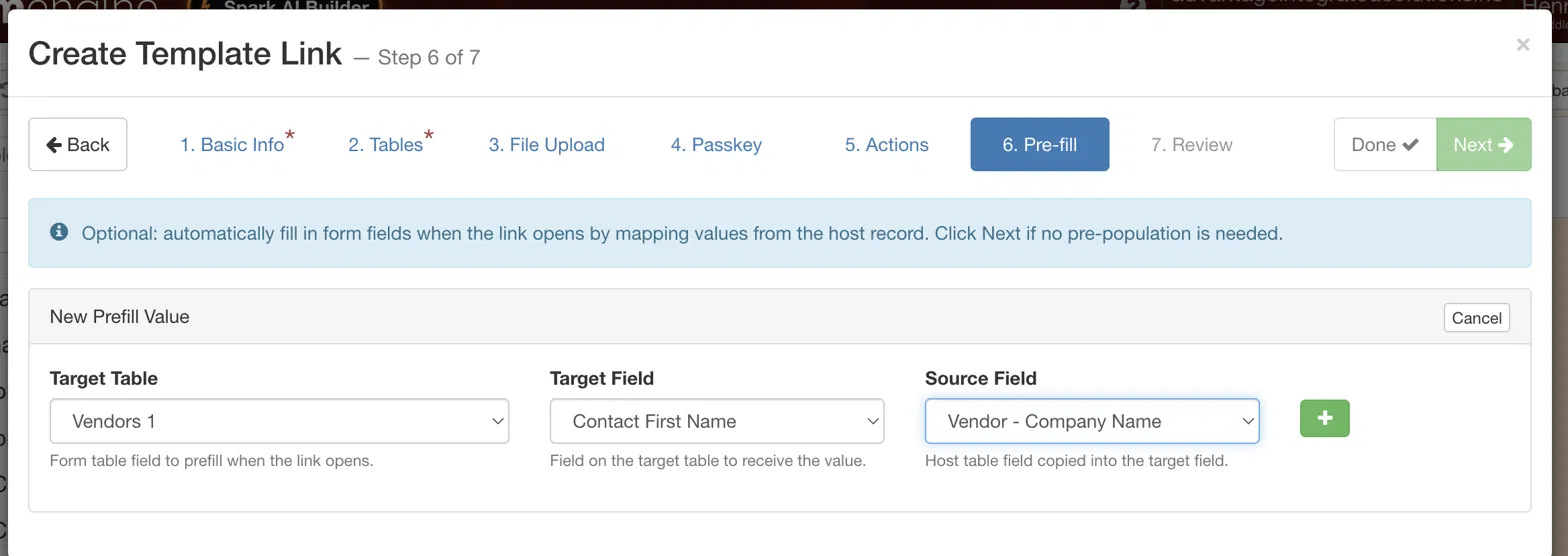The image size is (1568, 556).
Task: Click the Done checkmark button
Action: click(1385, 144)
